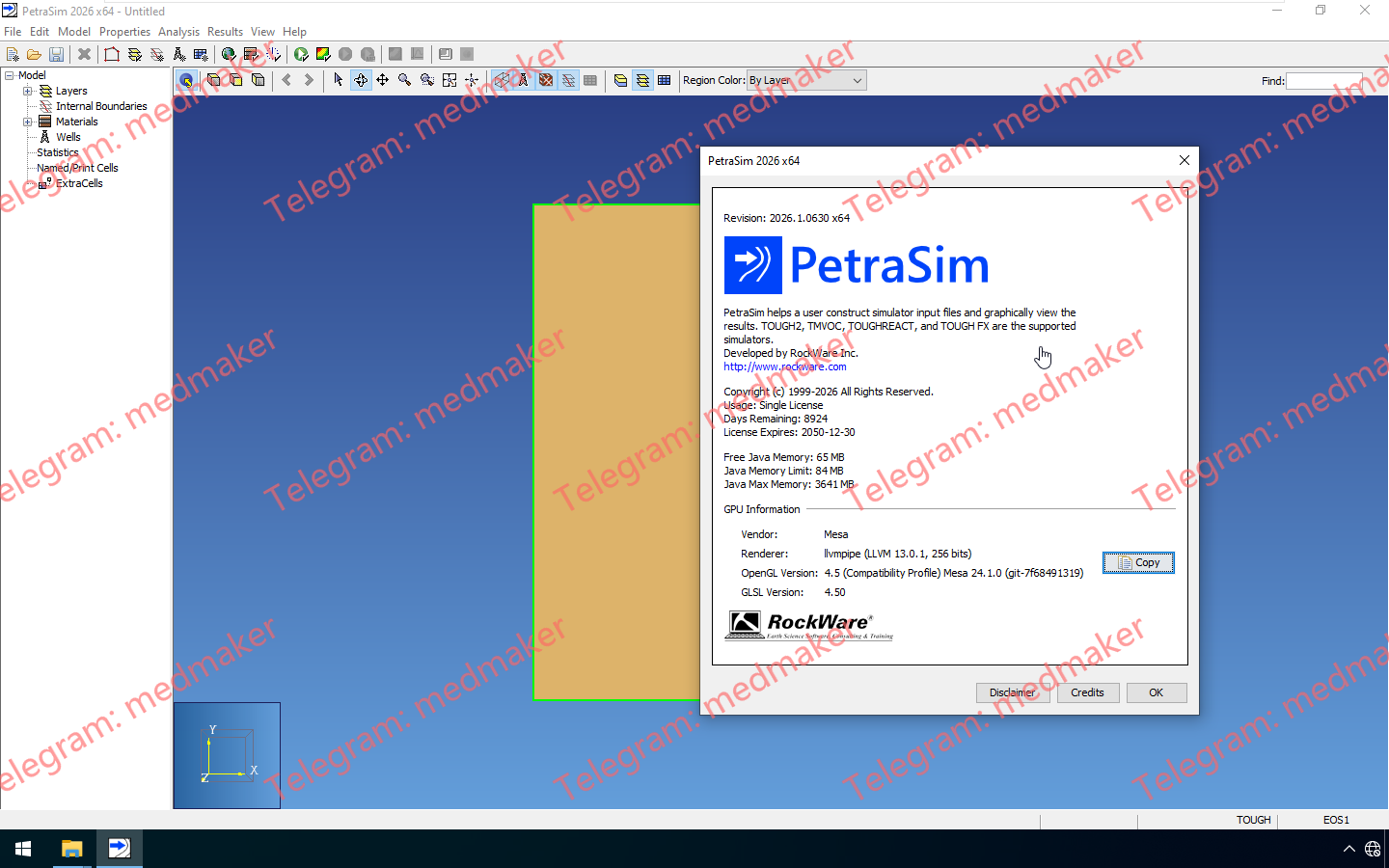Open the Region Color dropdown
Viewport: 1389px width, 868px height.
tap(806, 80)
